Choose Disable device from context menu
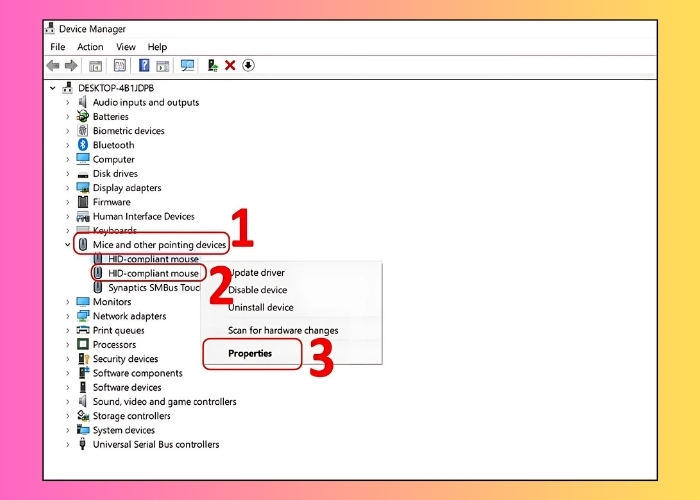This screenshot has width=700, height=500. click(x=259, y=290)
